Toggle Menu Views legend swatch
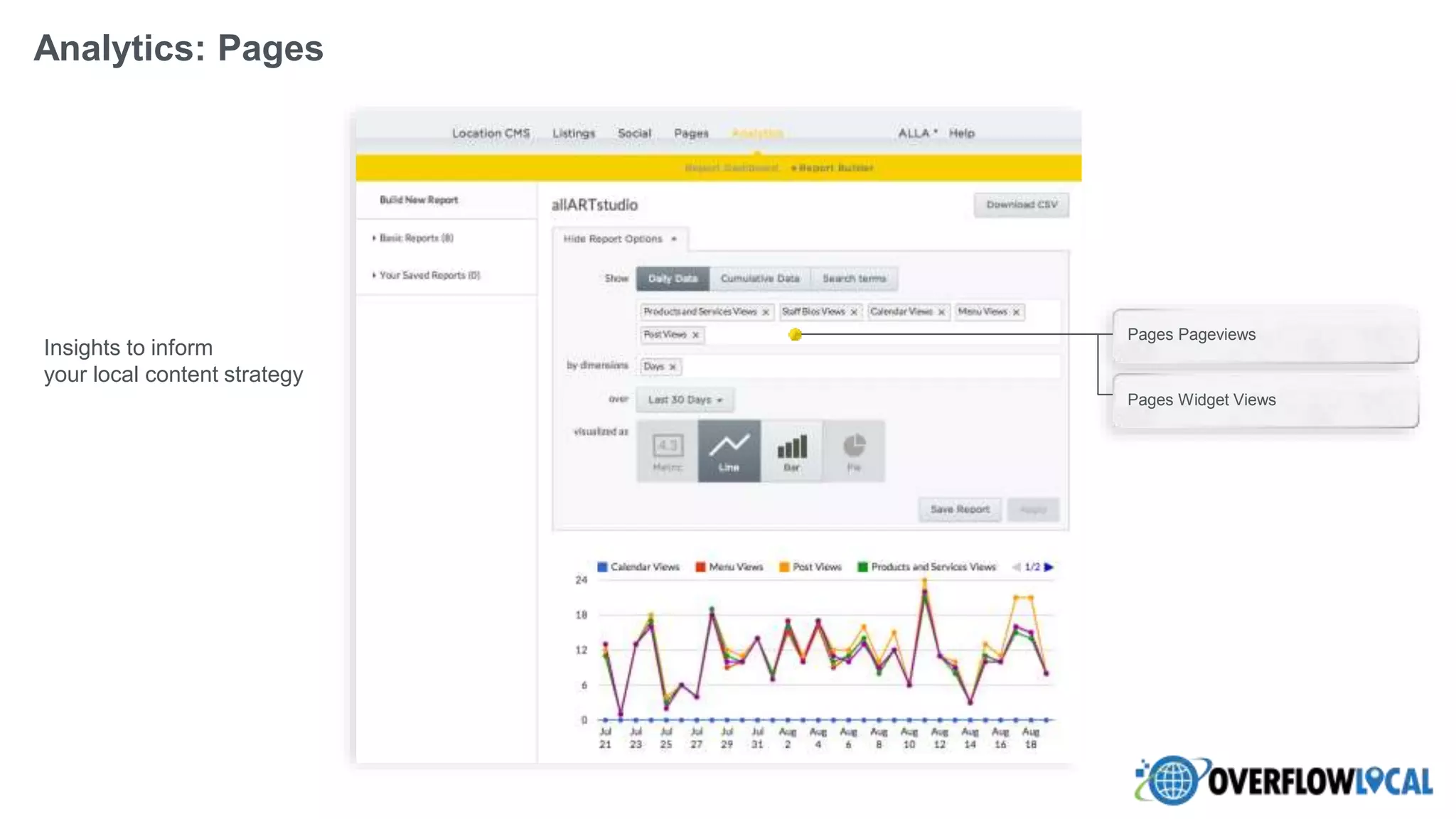1456x819 pixels. [x=701, y=567]
